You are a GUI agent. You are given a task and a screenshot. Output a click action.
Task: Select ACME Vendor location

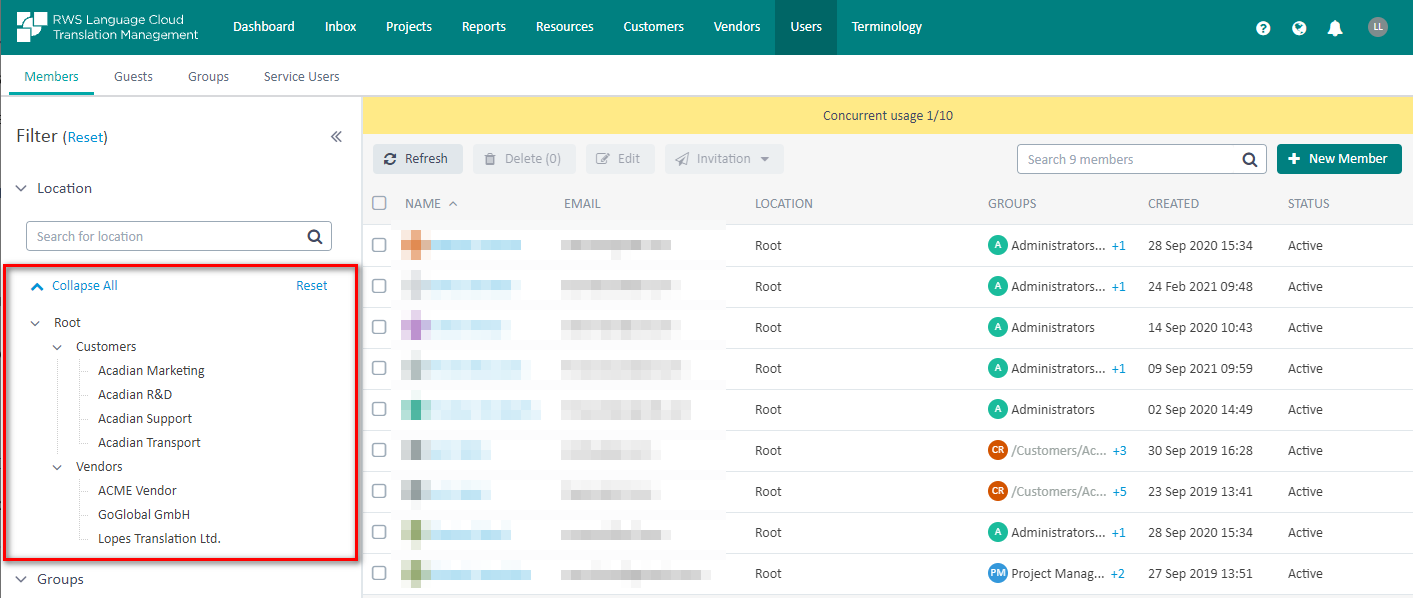pos(137,491)
